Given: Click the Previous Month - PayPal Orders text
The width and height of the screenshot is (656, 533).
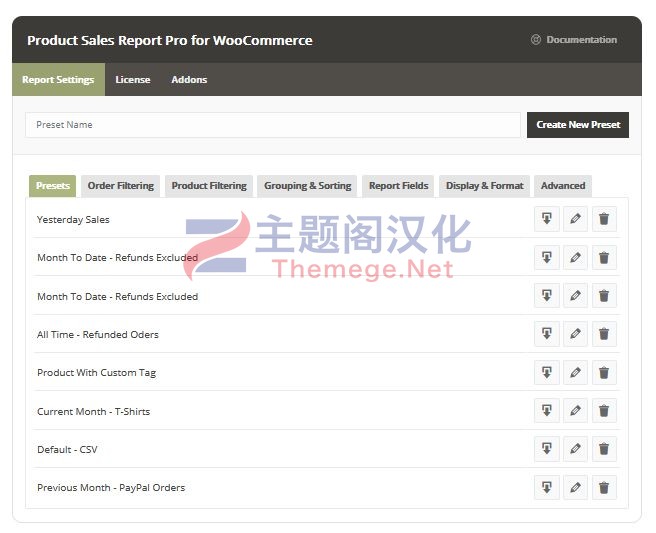Looking at the screenshot, I should pos(111,488).
